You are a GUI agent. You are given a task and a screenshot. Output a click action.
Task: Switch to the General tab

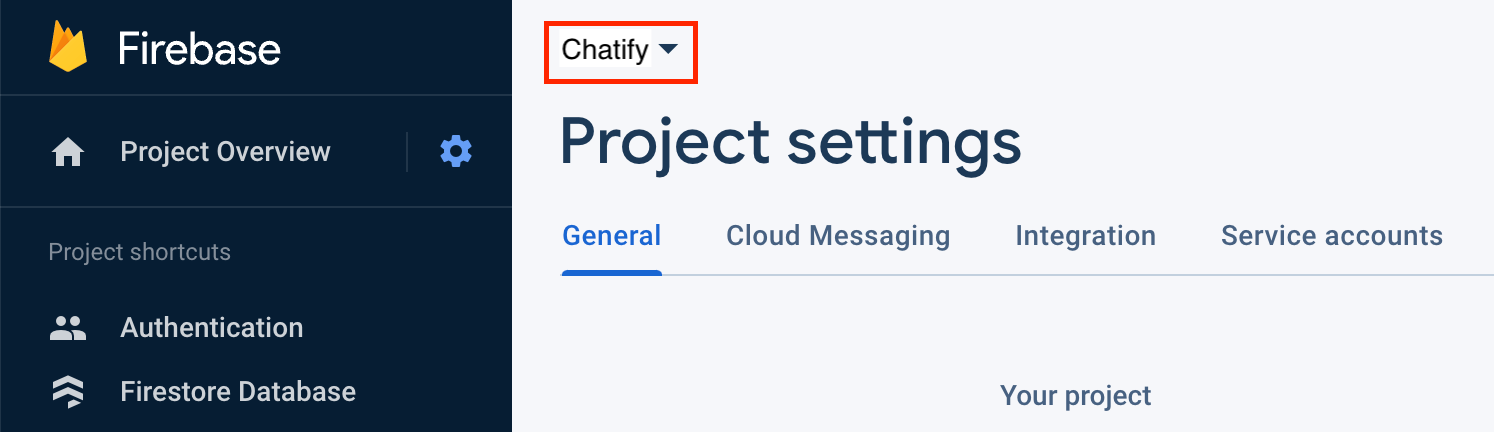point(611,236)
